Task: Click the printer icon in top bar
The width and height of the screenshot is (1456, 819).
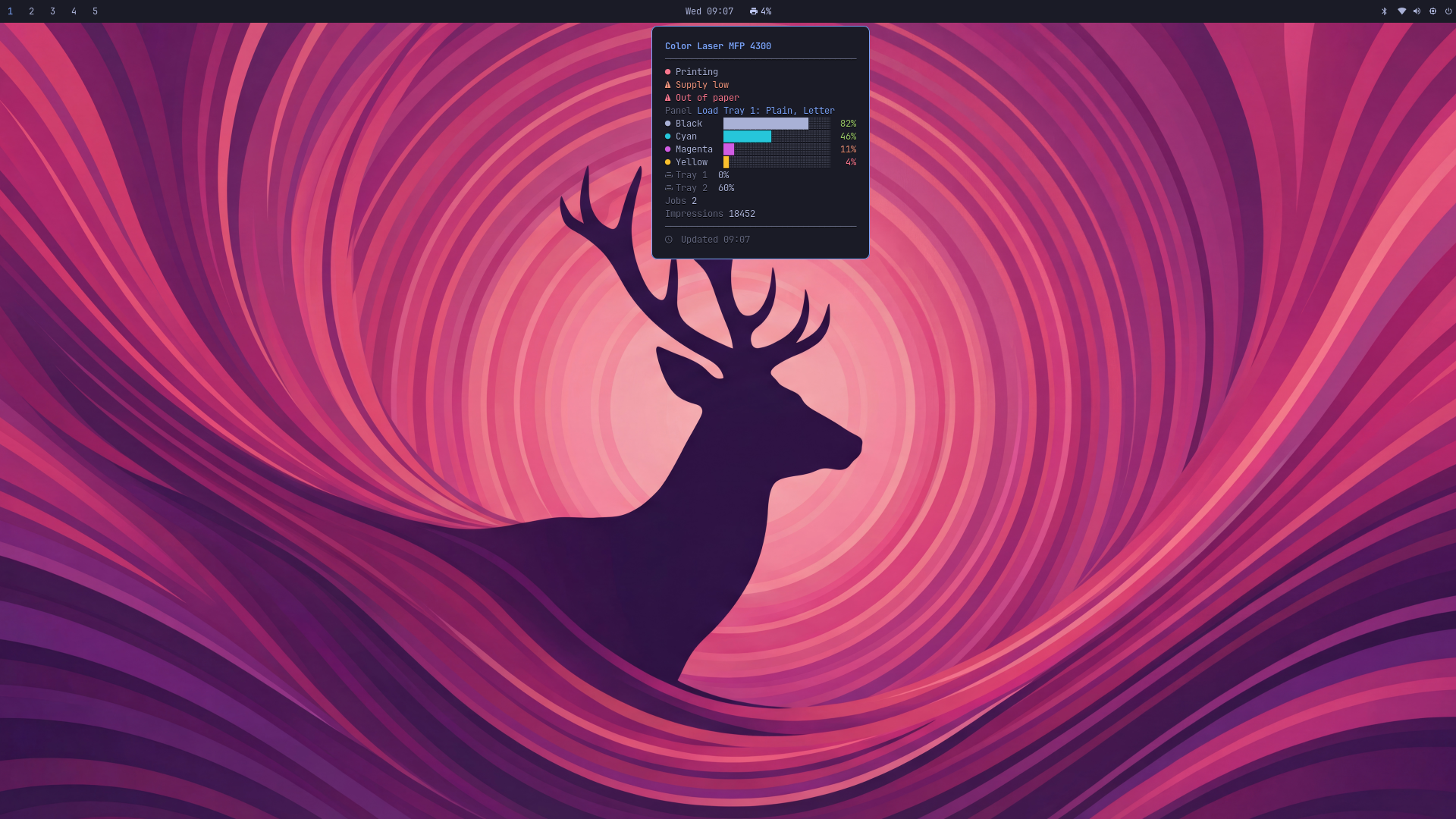Action: pyautogui.click(x=754, y=11)
